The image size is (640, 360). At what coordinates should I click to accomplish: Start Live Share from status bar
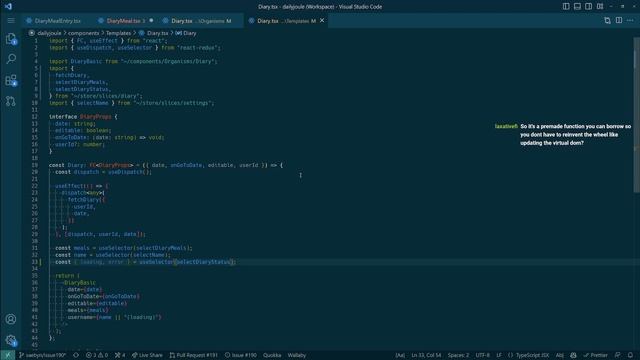147,355
